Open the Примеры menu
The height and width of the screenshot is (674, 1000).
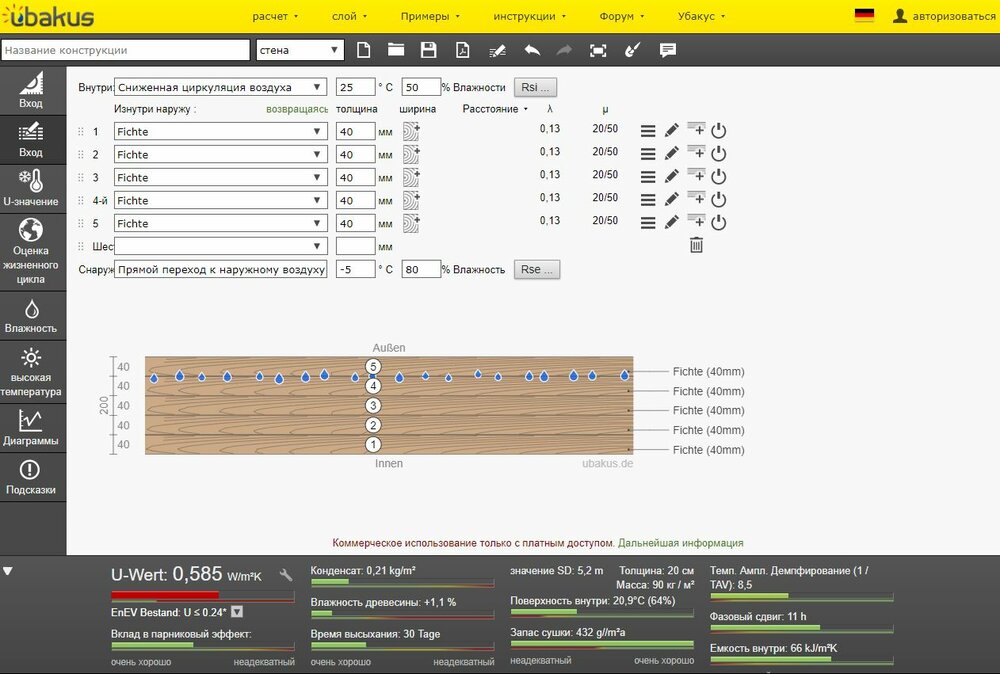(x=430, y=16)
